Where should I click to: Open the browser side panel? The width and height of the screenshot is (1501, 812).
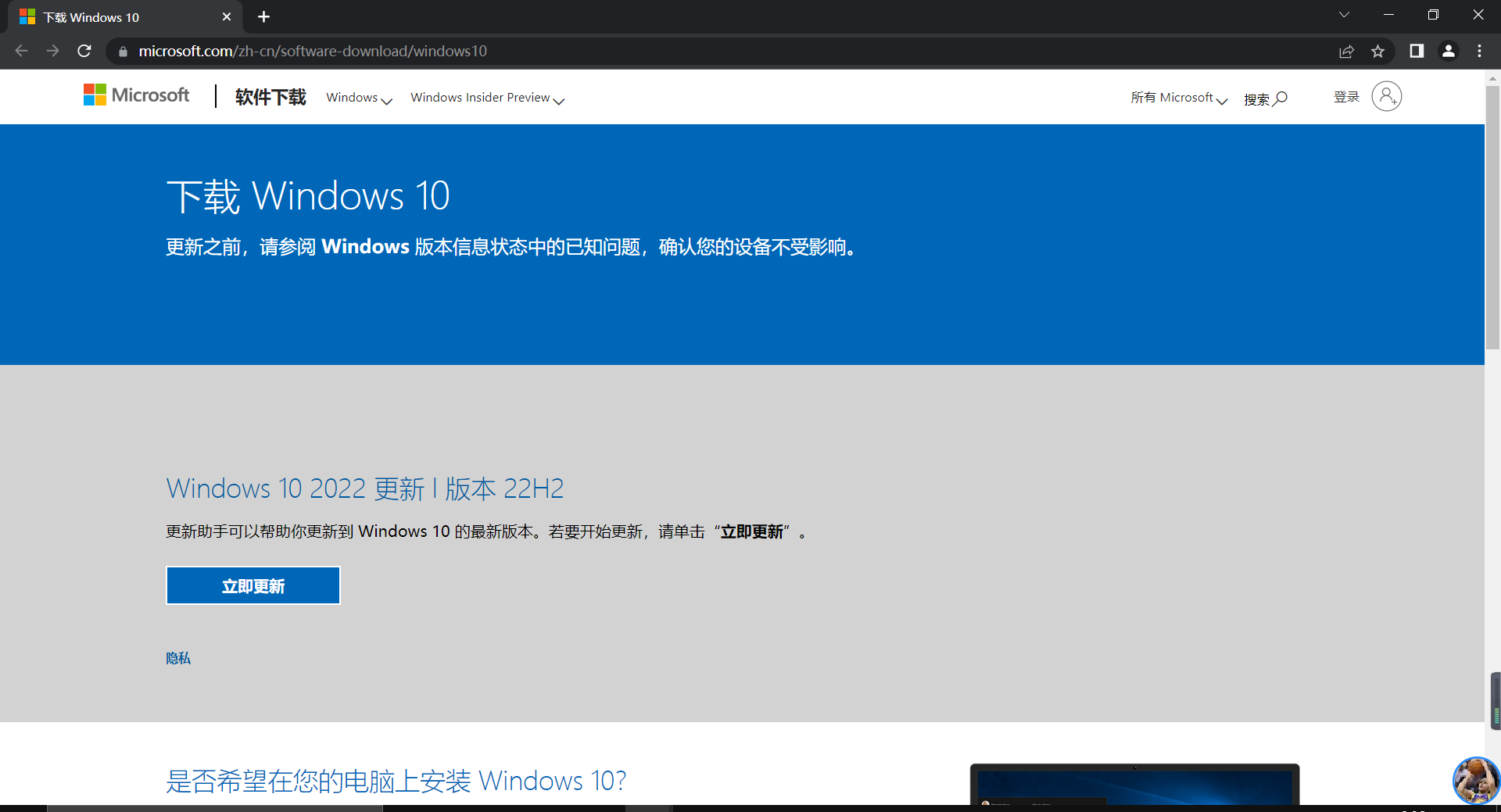tap(1417, 51)
